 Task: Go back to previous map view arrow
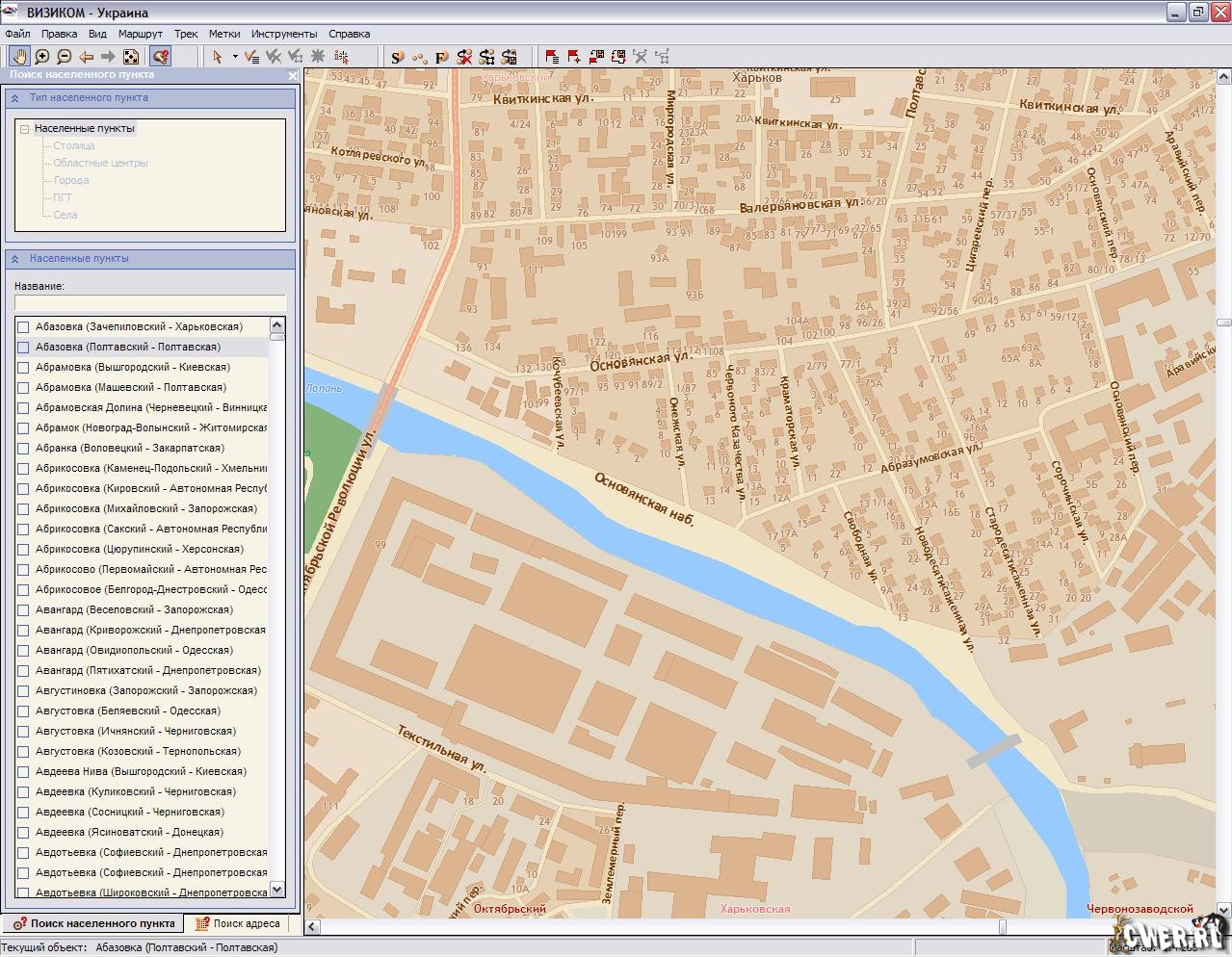(87, 57)
